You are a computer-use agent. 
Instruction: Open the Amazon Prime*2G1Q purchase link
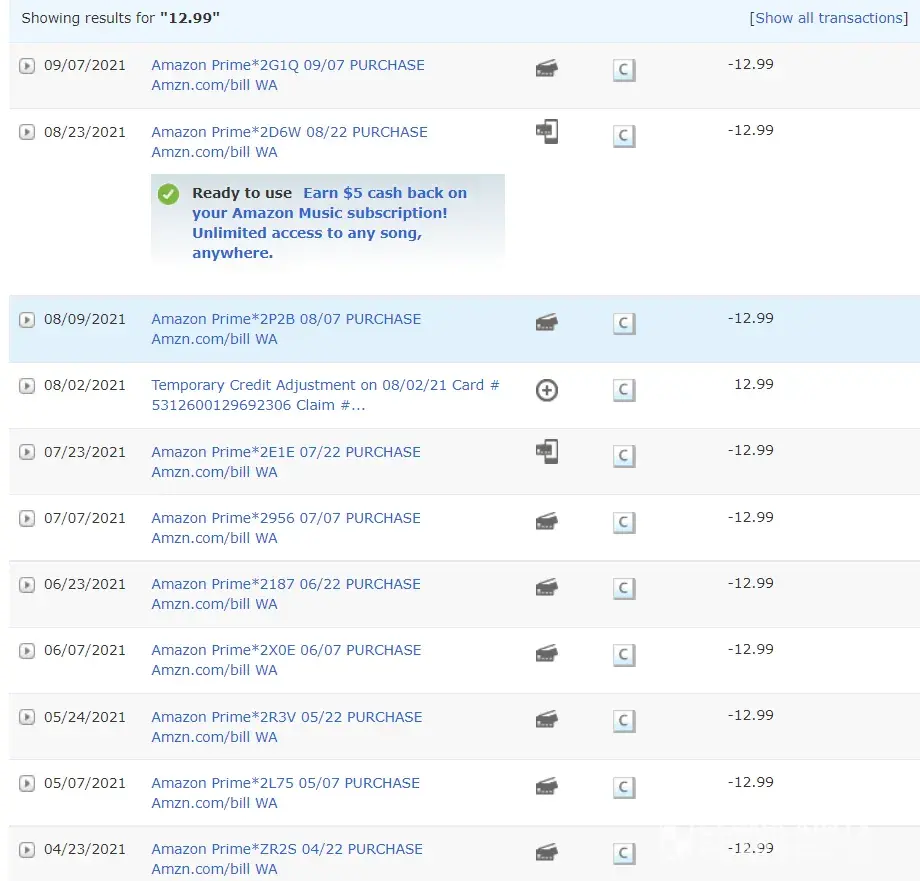288,65
